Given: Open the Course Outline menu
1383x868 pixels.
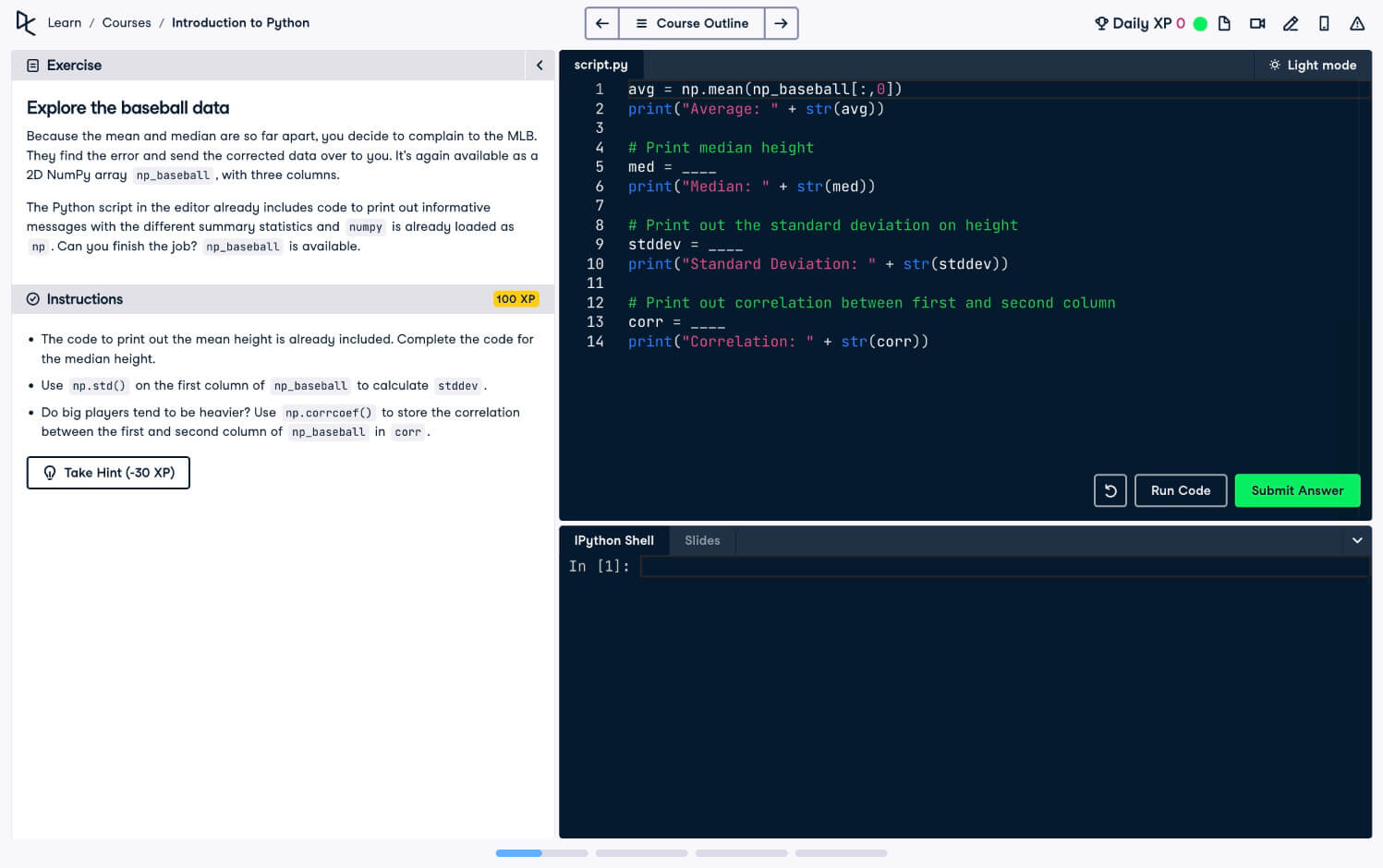Looking at the screenshot, I should [x=692, y=23].
